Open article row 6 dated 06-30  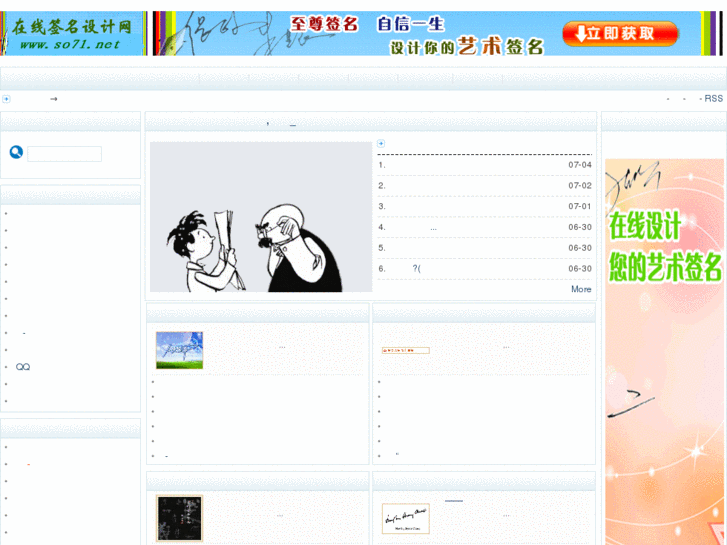(485, 269)
